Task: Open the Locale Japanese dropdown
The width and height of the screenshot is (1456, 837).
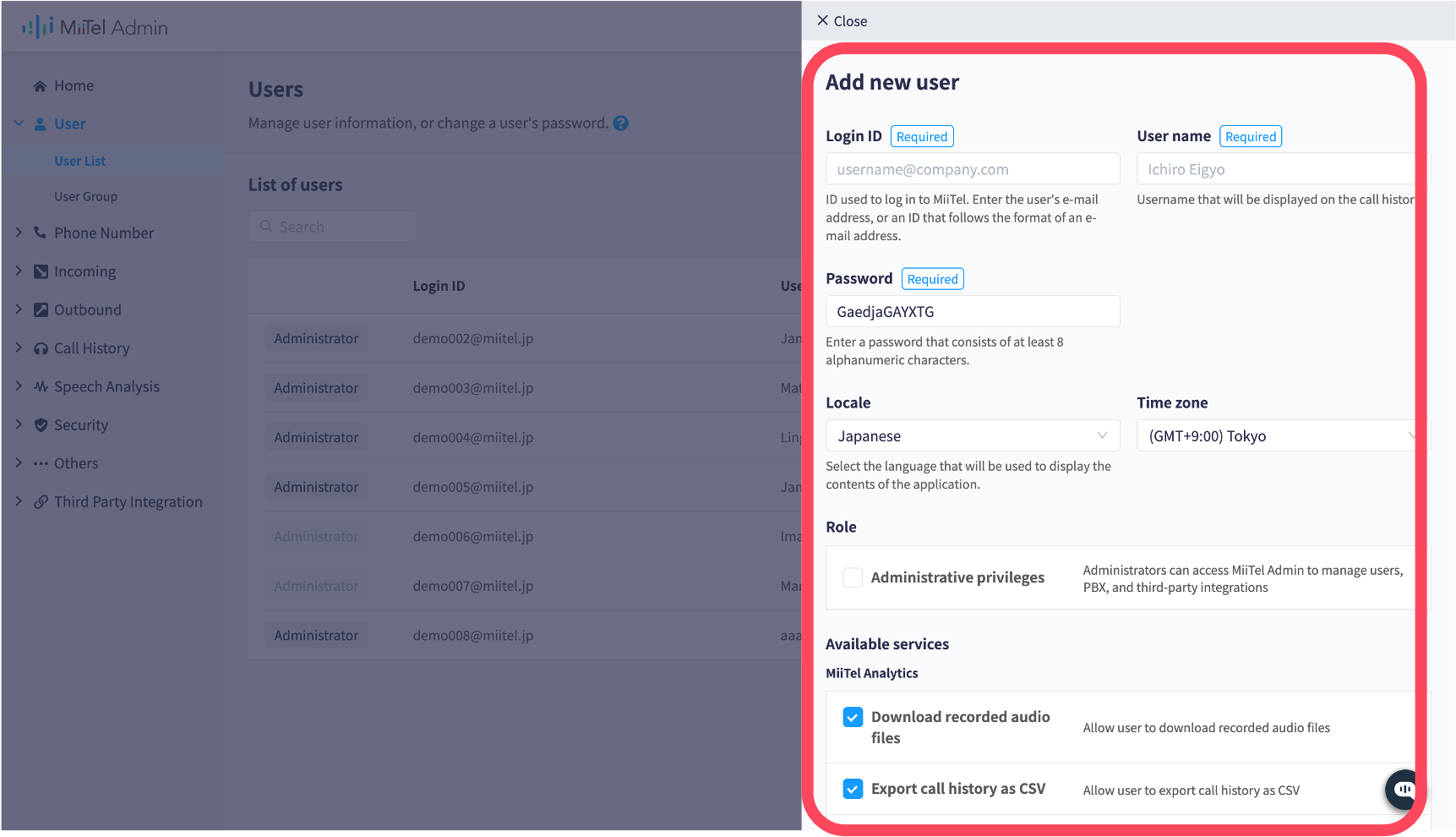Action: pyautogui.click(x=973, y=435)
